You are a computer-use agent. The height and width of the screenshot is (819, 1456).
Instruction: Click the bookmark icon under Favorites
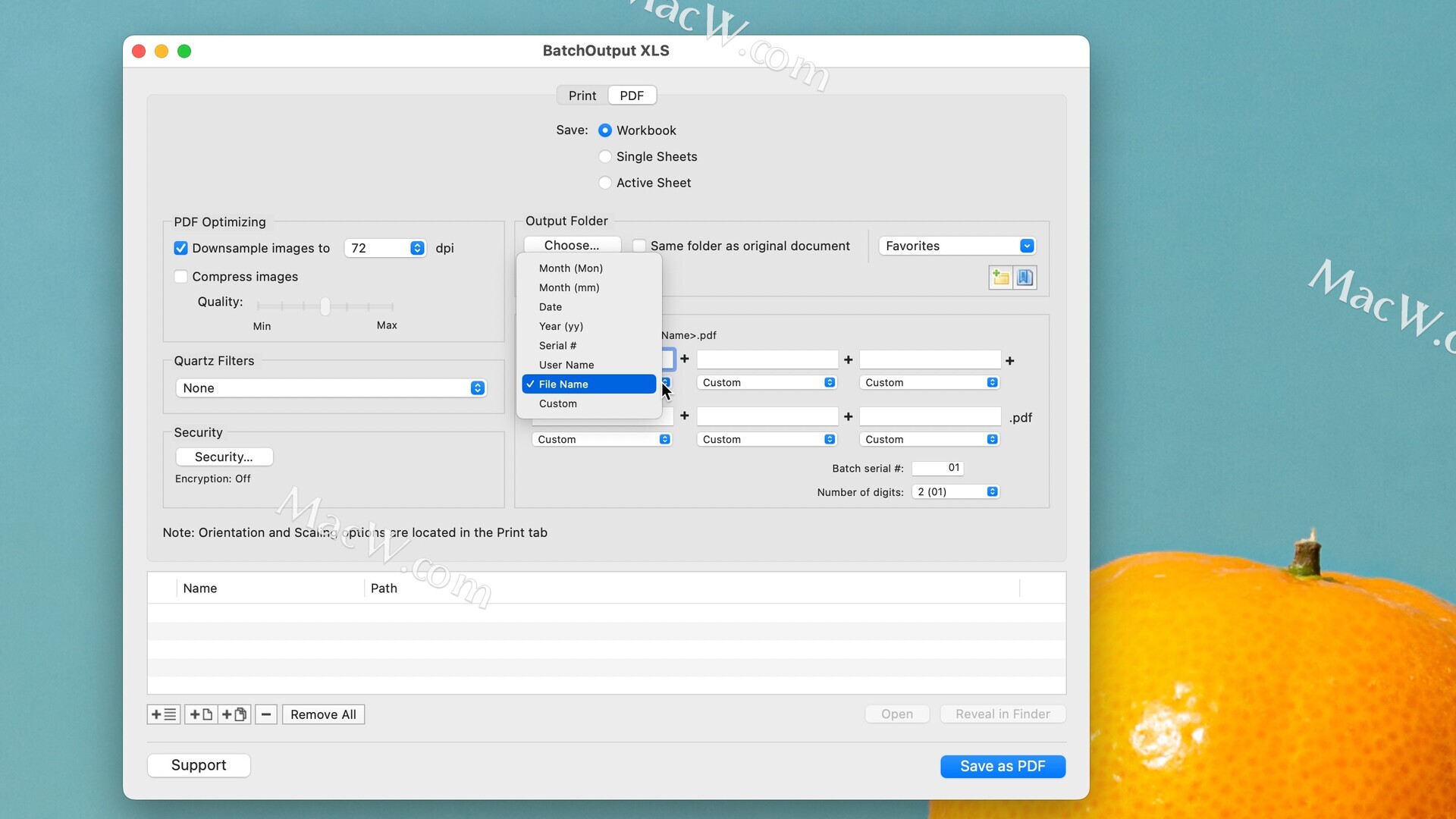[x=1025, y=278]
